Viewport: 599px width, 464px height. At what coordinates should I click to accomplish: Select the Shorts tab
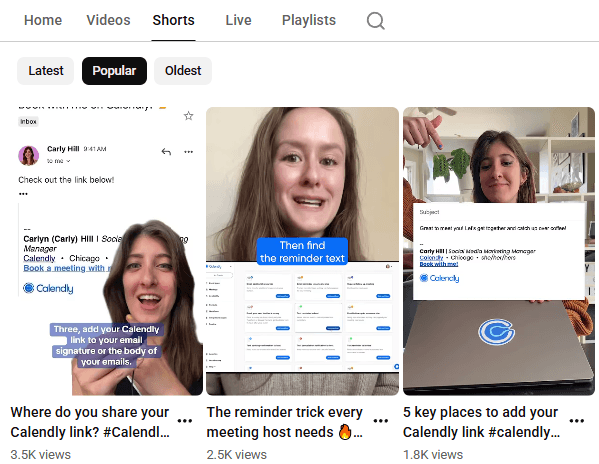coord(173,20)
